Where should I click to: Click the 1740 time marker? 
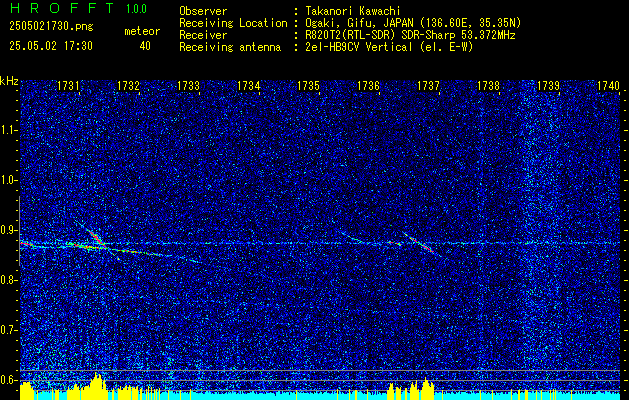tap(609, 86)
